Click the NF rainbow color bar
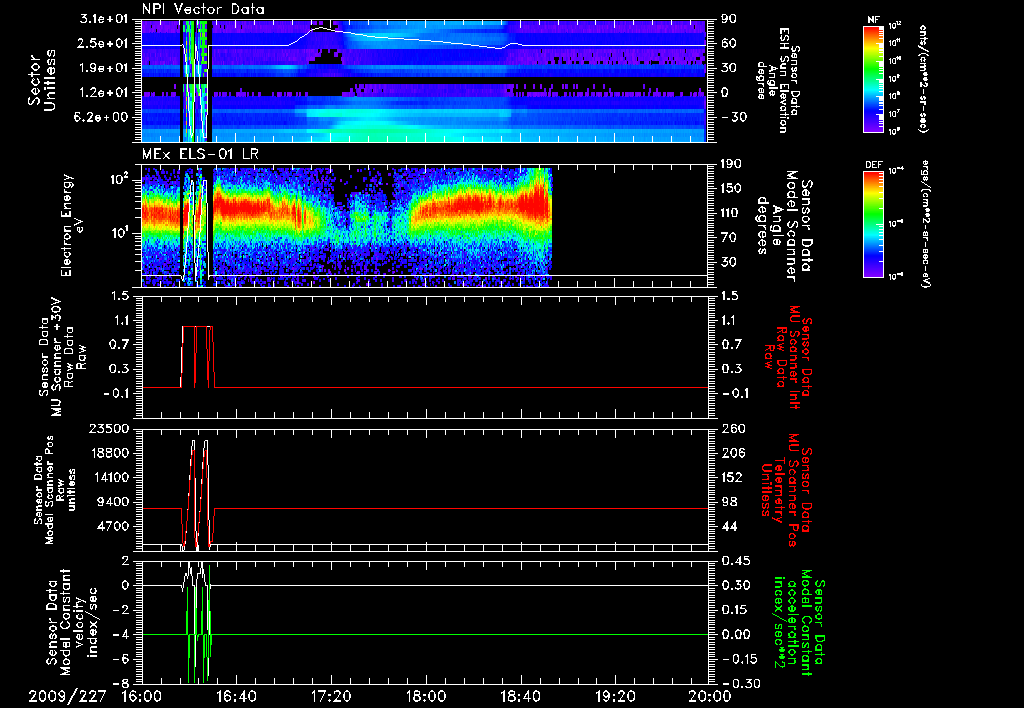The width and height of the screenshot is (1024, 708). point(874,78)
